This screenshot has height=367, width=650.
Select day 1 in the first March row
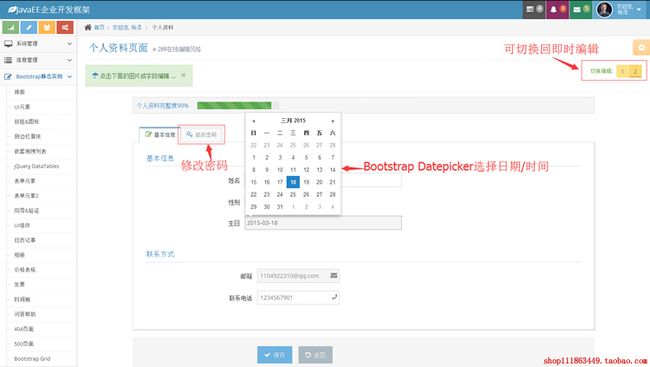[x=254, y=157]
